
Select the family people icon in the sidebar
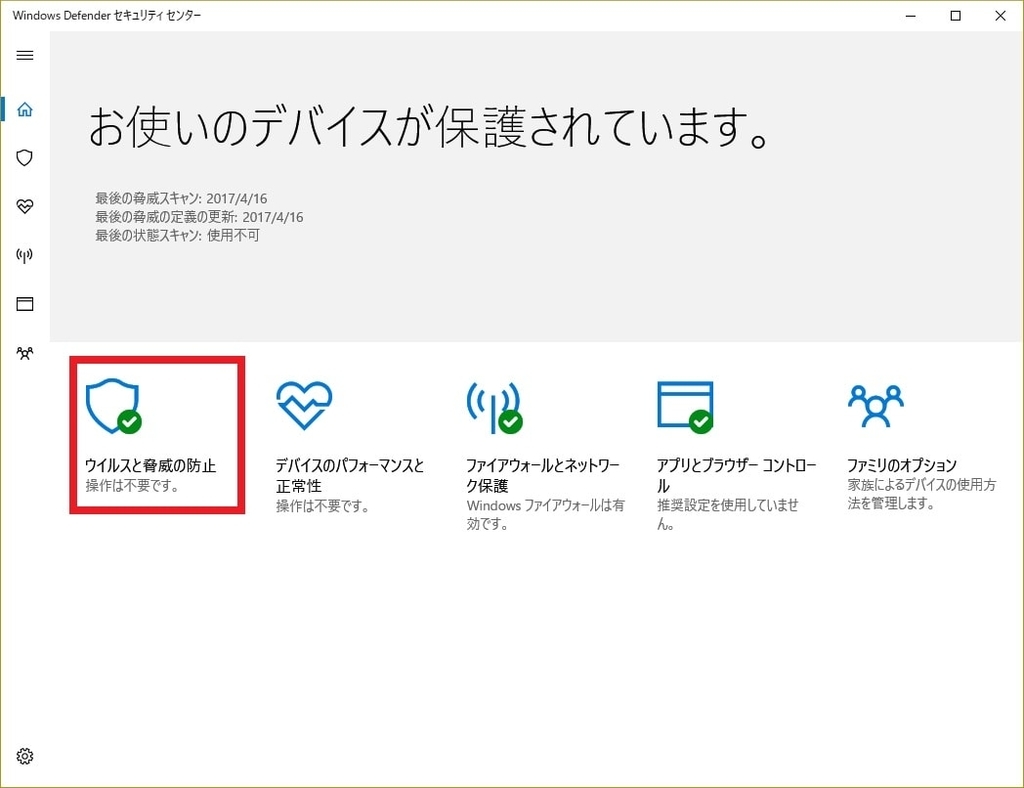click(25, 353)
